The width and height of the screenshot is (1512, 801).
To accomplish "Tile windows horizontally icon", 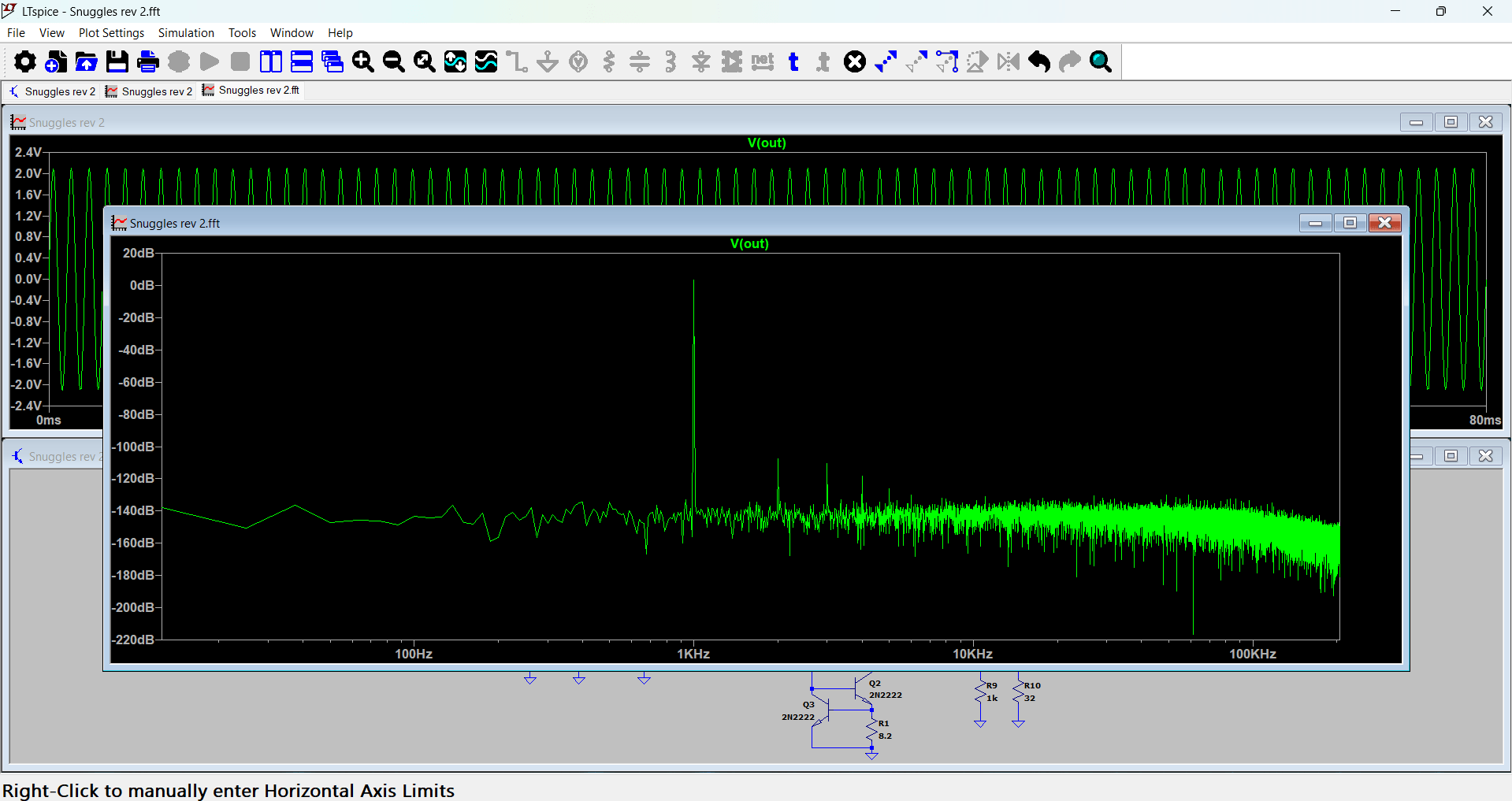I will tap(302, 61).
